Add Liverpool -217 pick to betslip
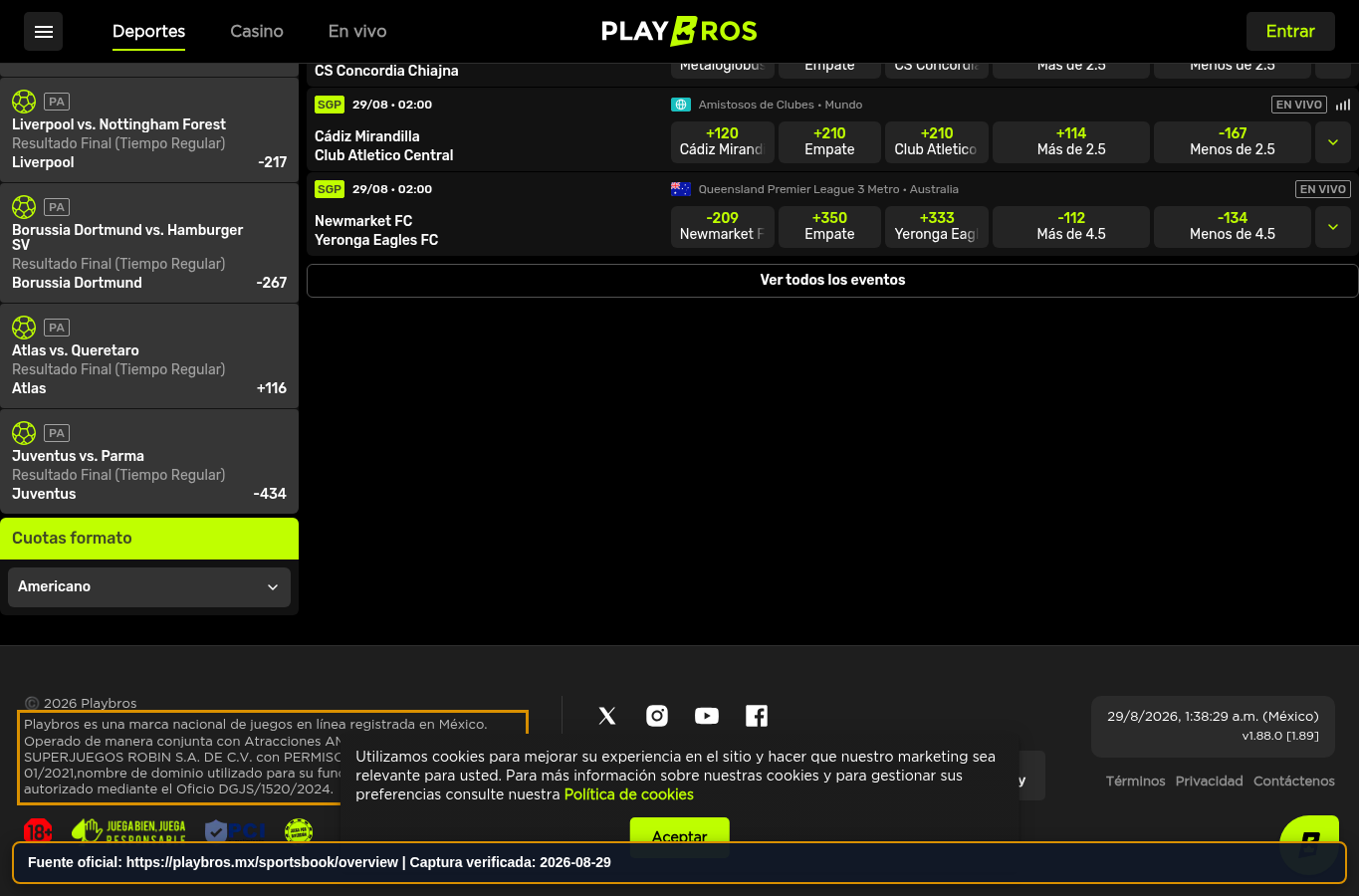 tap(149, 130)
